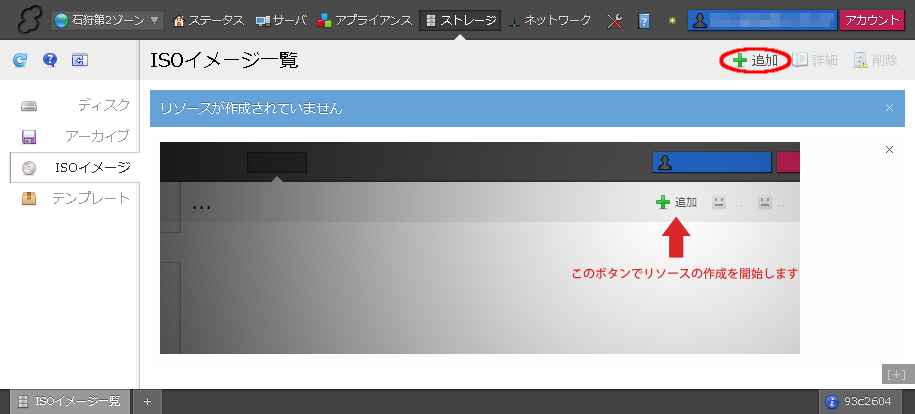Screen dimensions: 915x414
Task: Click the yellow star notification icon
Action: [x=673, y=20]
